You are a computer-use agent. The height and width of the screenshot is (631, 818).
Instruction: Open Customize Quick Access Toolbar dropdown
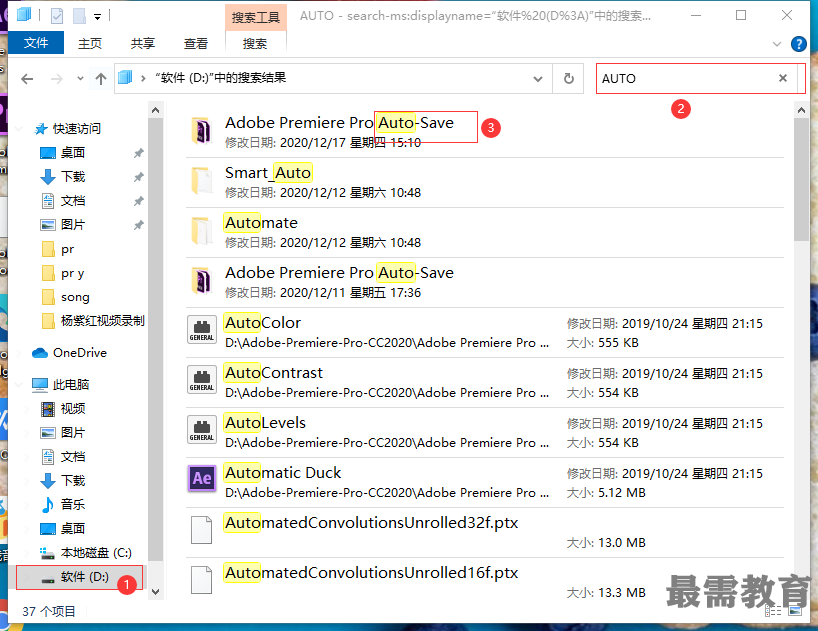pyautogui.click(x=97, y=17)
